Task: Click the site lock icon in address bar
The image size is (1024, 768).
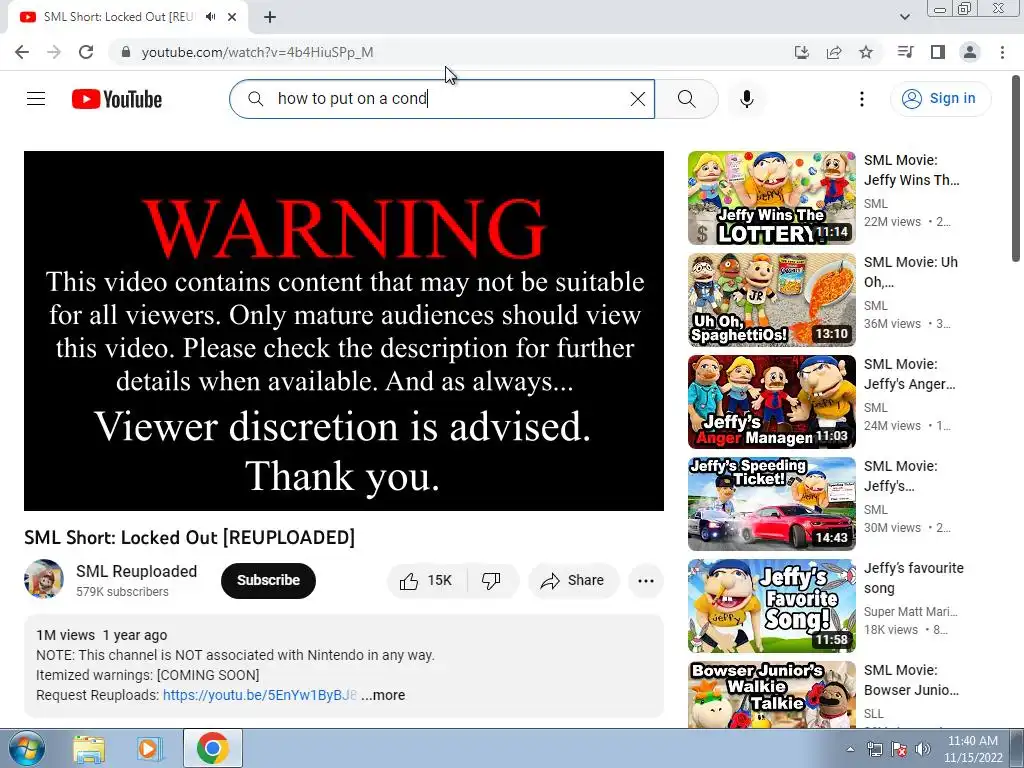Action: point(126,52)
